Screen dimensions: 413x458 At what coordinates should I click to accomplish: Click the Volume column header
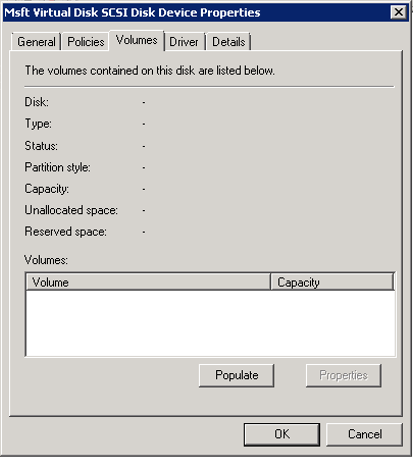click(148, 282)
